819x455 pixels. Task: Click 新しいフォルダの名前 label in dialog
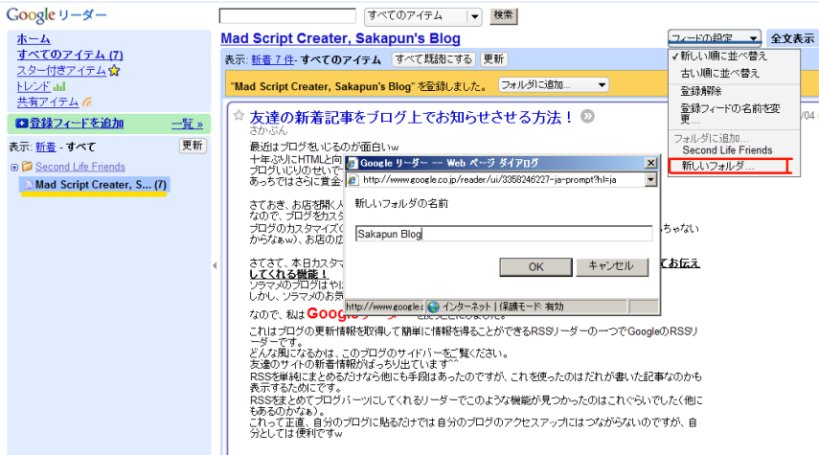click(401, 204)
